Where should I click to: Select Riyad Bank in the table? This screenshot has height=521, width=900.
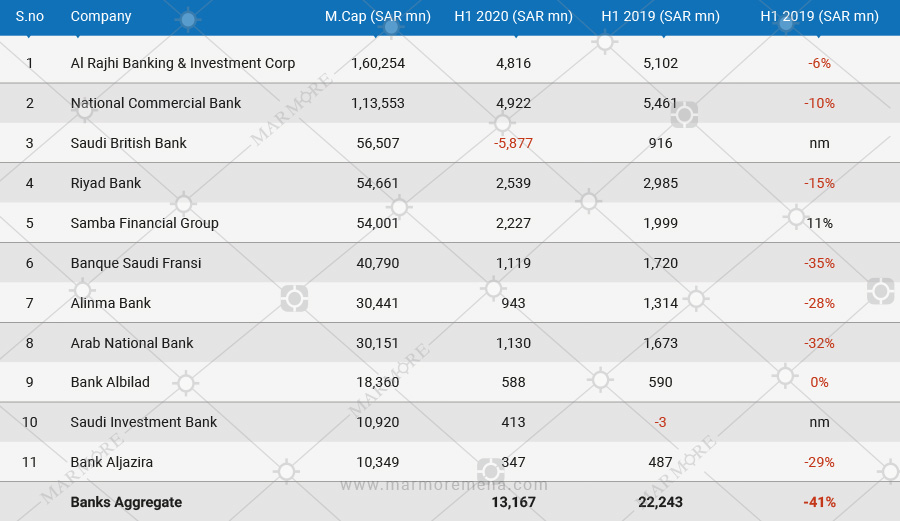106,183
